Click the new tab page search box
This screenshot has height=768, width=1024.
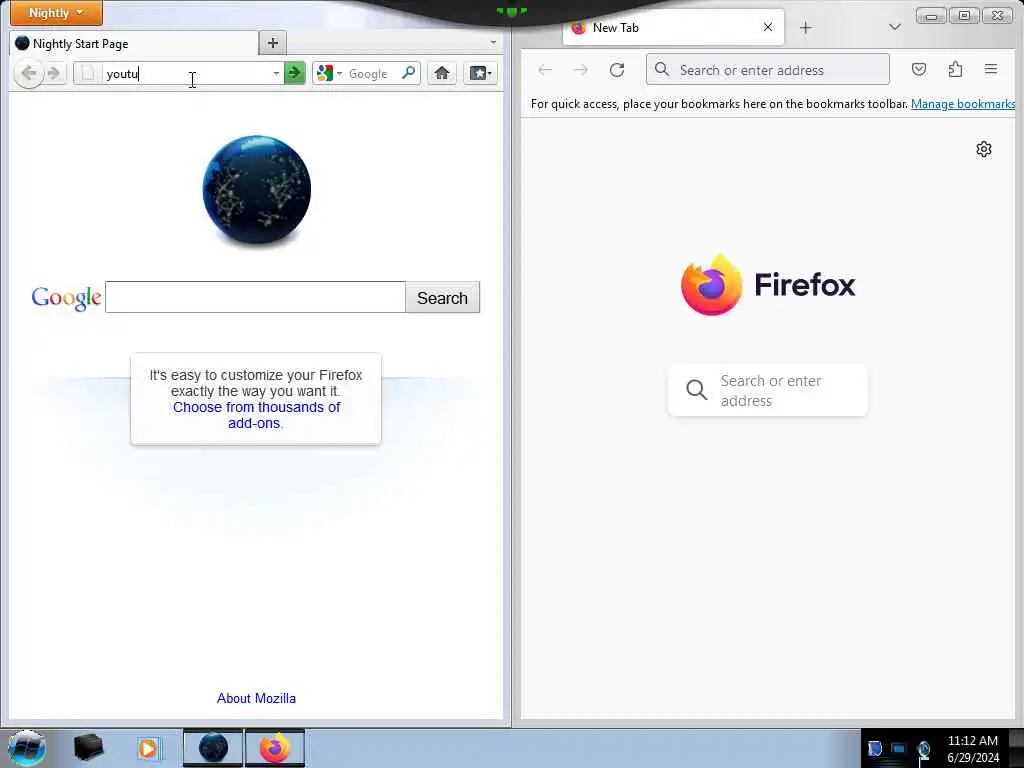click(x=768, y=391)
